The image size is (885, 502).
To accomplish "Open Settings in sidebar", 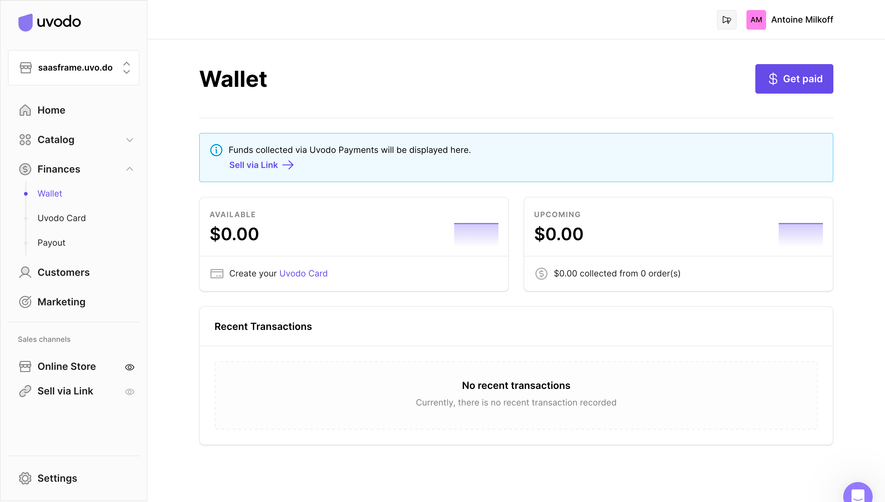I will pos(57,478).
